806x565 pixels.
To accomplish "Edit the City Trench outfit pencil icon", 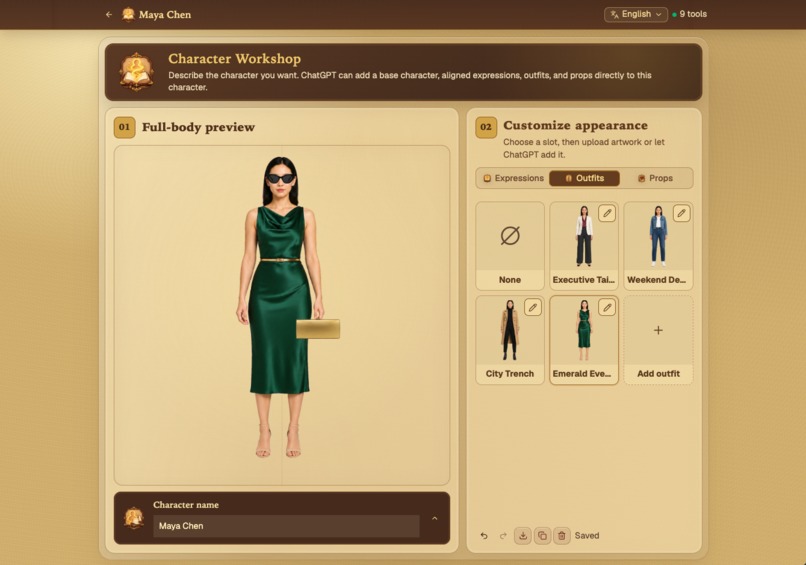I will coord(533,307).
